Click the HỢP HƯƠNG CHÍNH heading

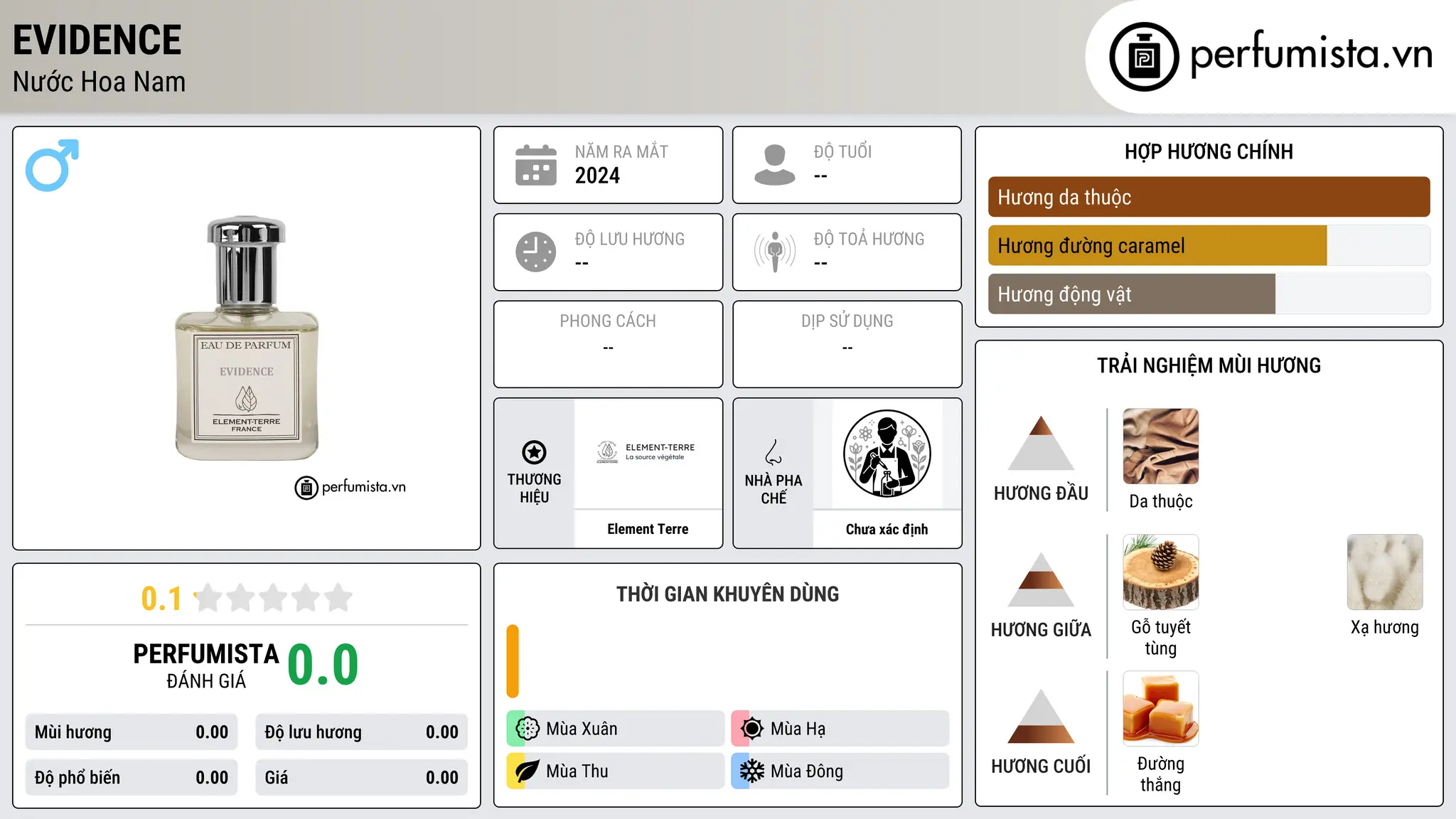1209,151
